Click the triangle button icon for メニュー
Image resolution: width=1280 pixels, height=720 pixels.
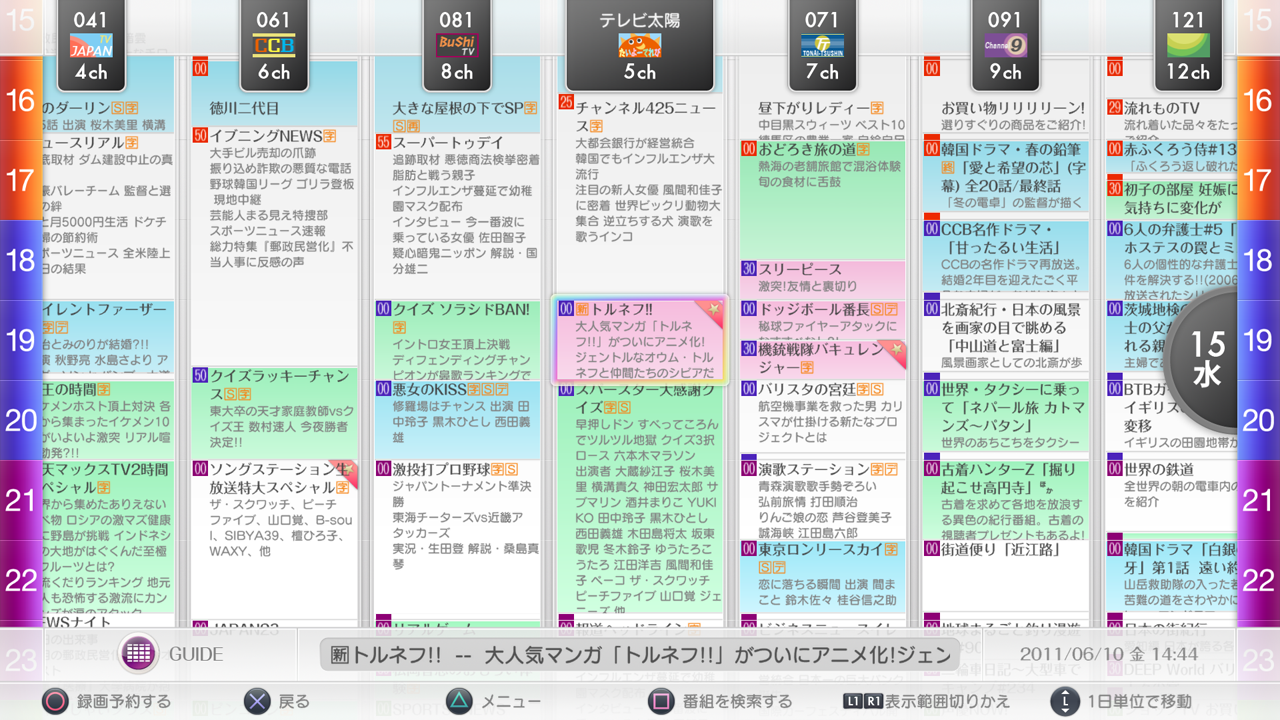[459, 702]
